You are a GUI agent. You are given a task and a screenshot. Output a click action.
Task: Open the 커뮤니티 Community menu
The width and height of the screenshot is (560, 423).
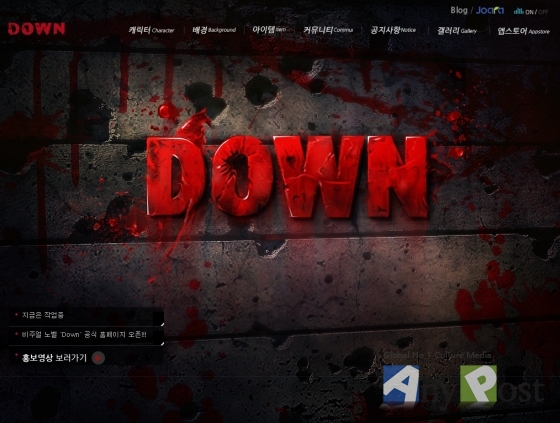[328, 30]
